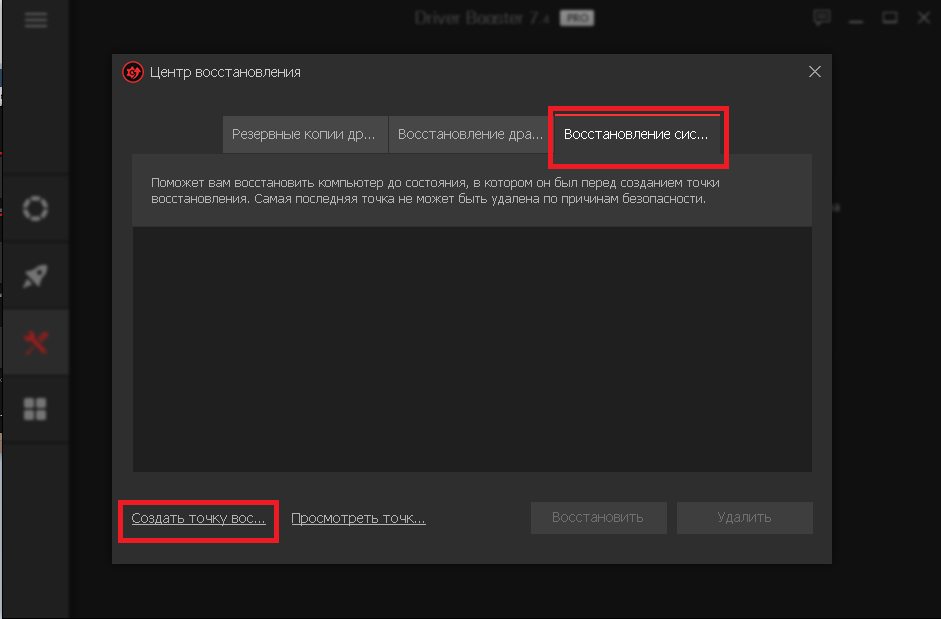
Task: Minimize the Driver Booster window
Action: (x=856, y=18)
